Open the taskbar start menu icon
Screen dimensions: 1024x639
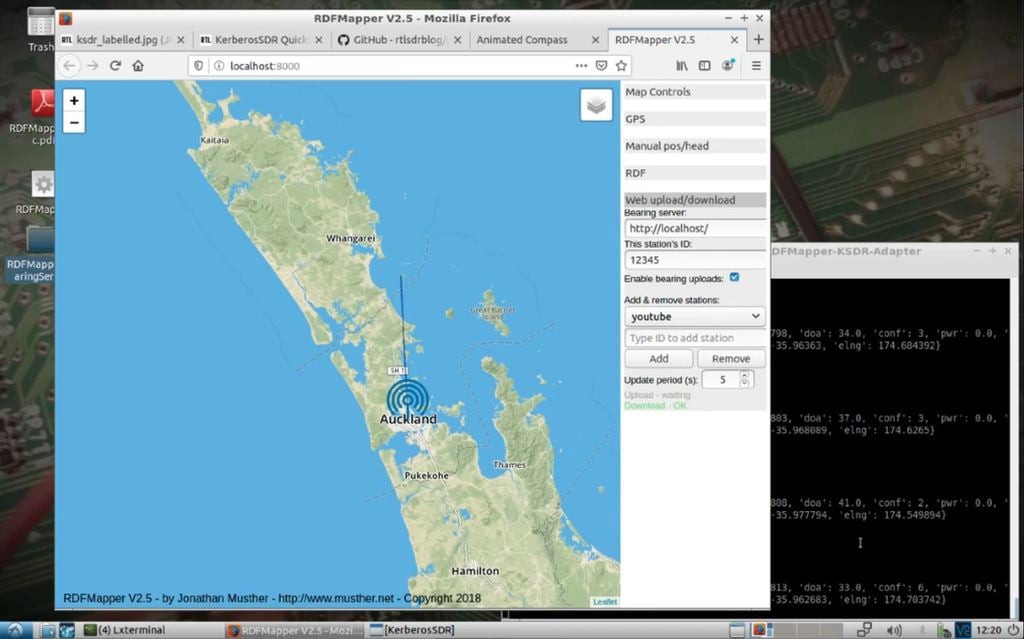tap(15, 630)
